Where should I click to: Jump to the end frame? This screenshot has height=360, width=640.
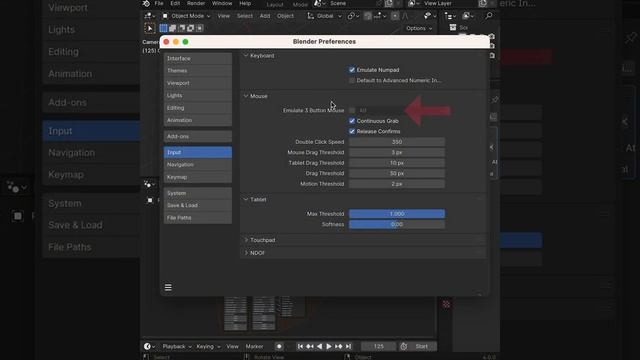point(348,347)
